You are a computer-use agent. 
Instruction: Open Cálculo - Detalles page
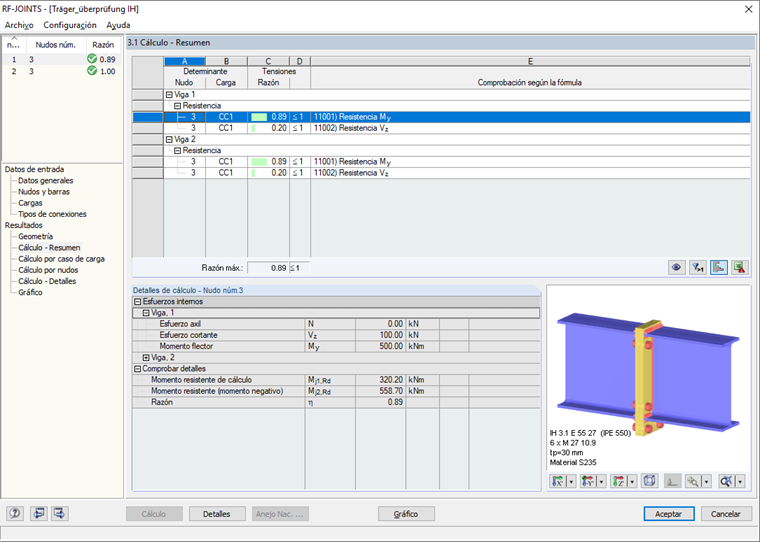[47, 281]
